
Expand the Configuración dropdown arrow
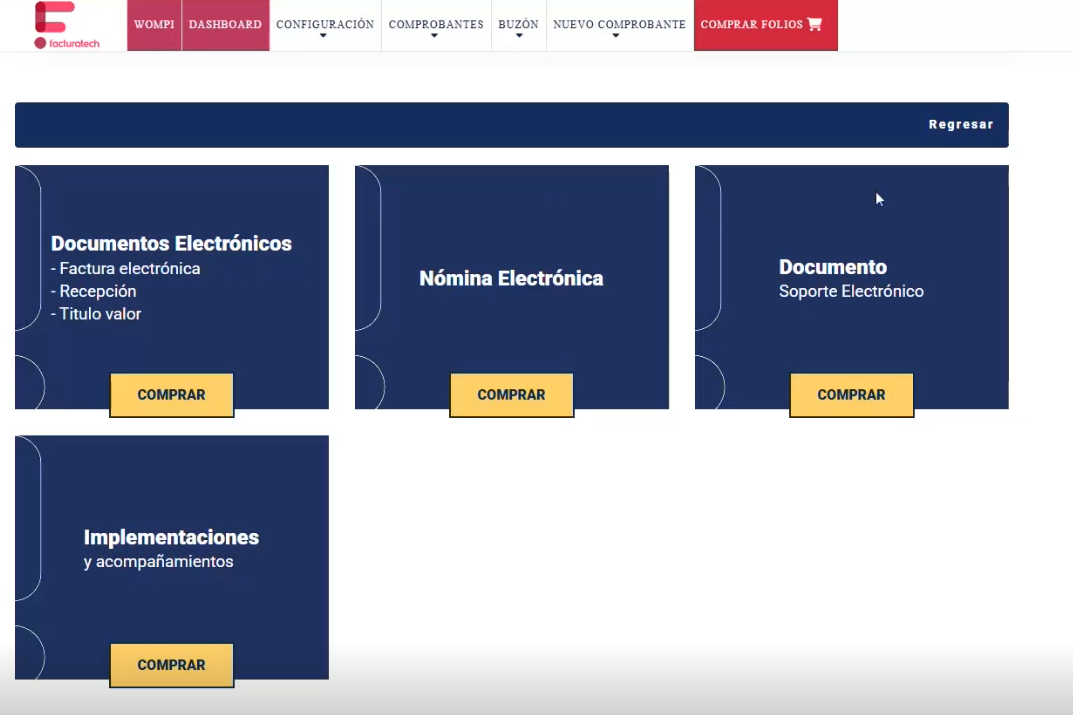[x=324, y=36]
